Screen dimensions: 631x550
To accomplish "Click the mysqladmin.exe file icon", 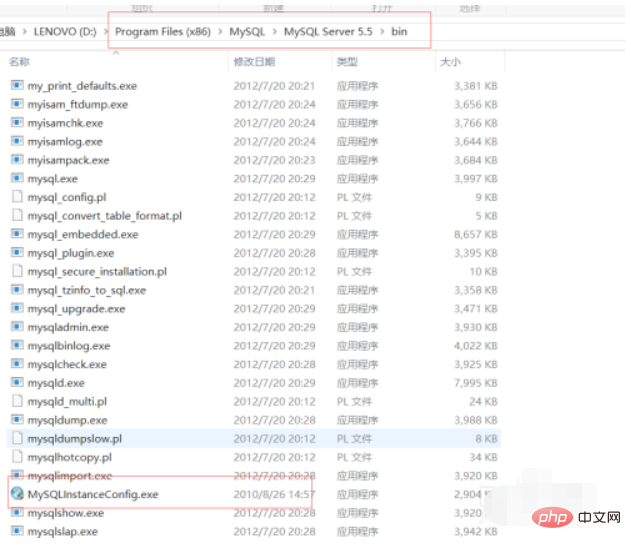I will point(17,327).
